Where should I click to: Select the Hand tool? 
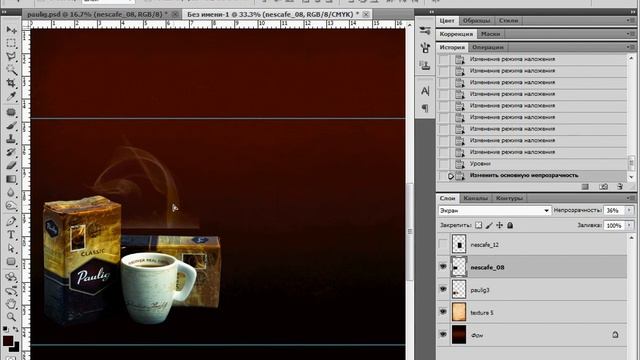click(x=11, y=304)
